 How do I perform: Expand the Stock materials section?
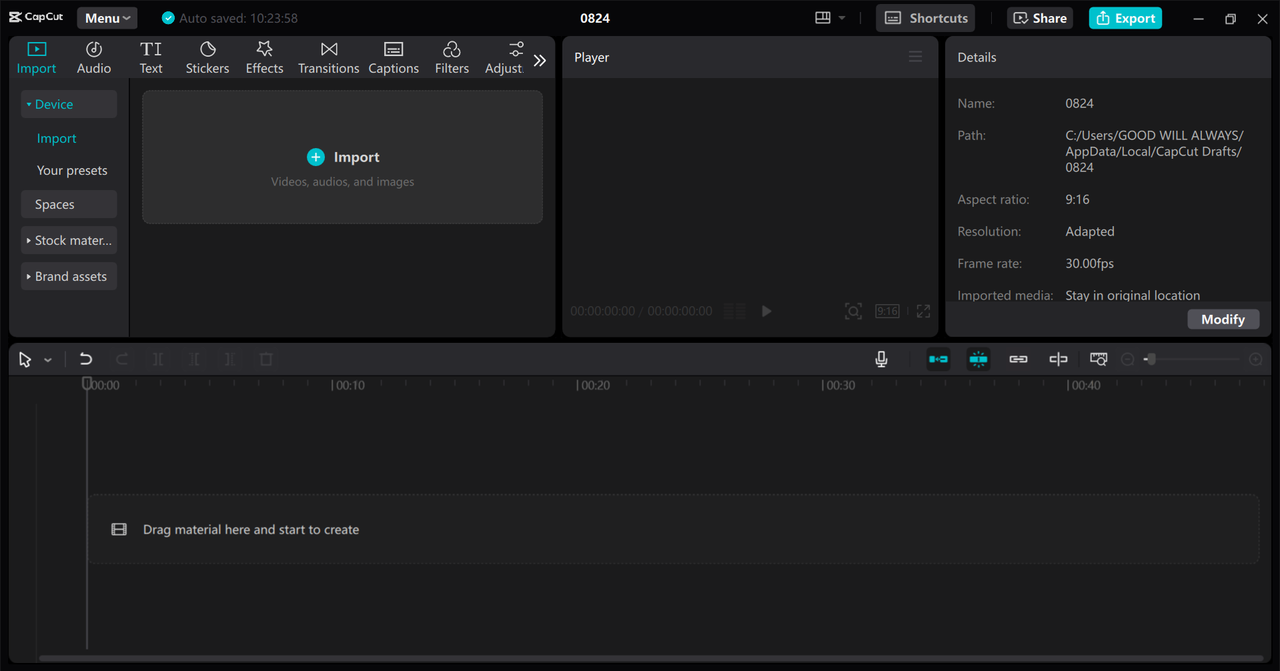click(x=69, y=240)
